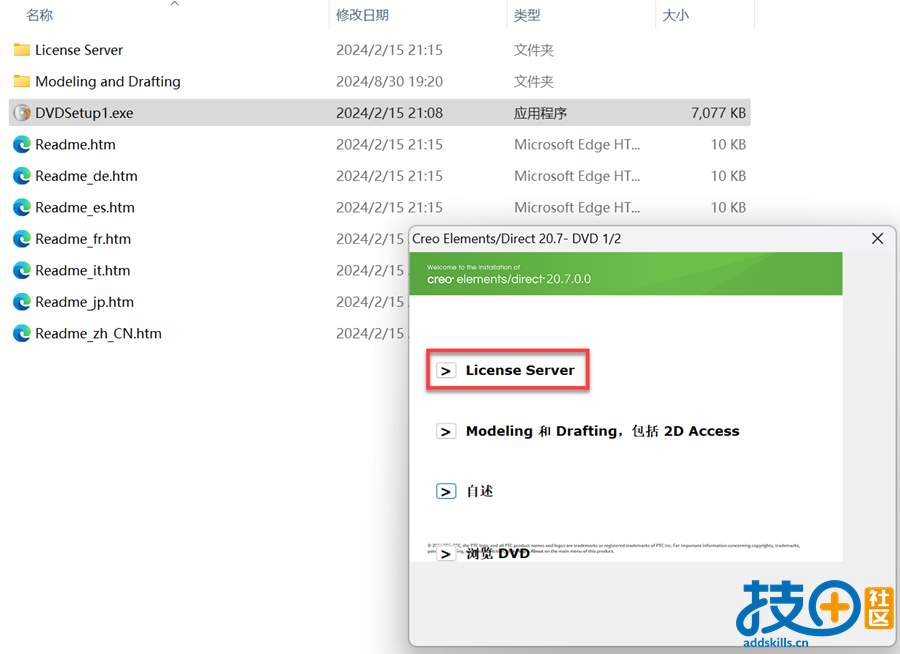This screenshot has width=900, height=654.
Task: Click the Edge icon beside Readme_it.htm
Action: click(x=22, y=270)
